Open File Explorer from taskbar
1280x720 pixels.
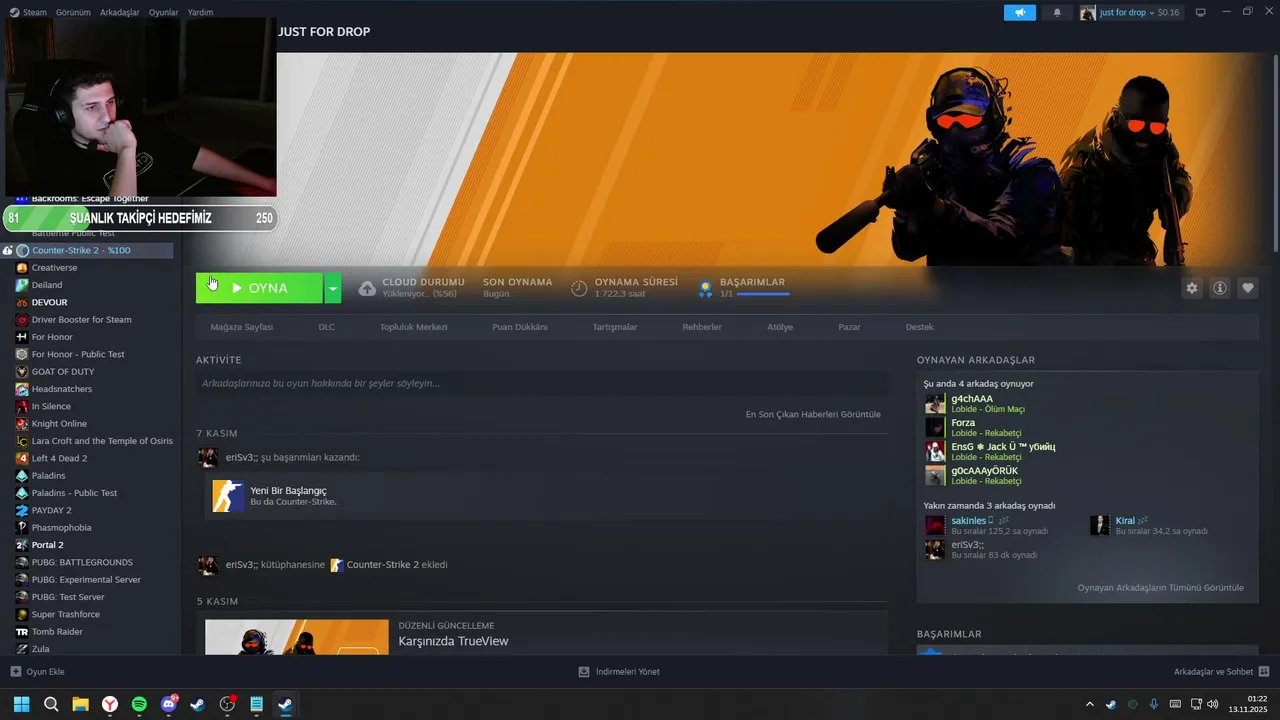pyautogui.click(x=80, y=704)
